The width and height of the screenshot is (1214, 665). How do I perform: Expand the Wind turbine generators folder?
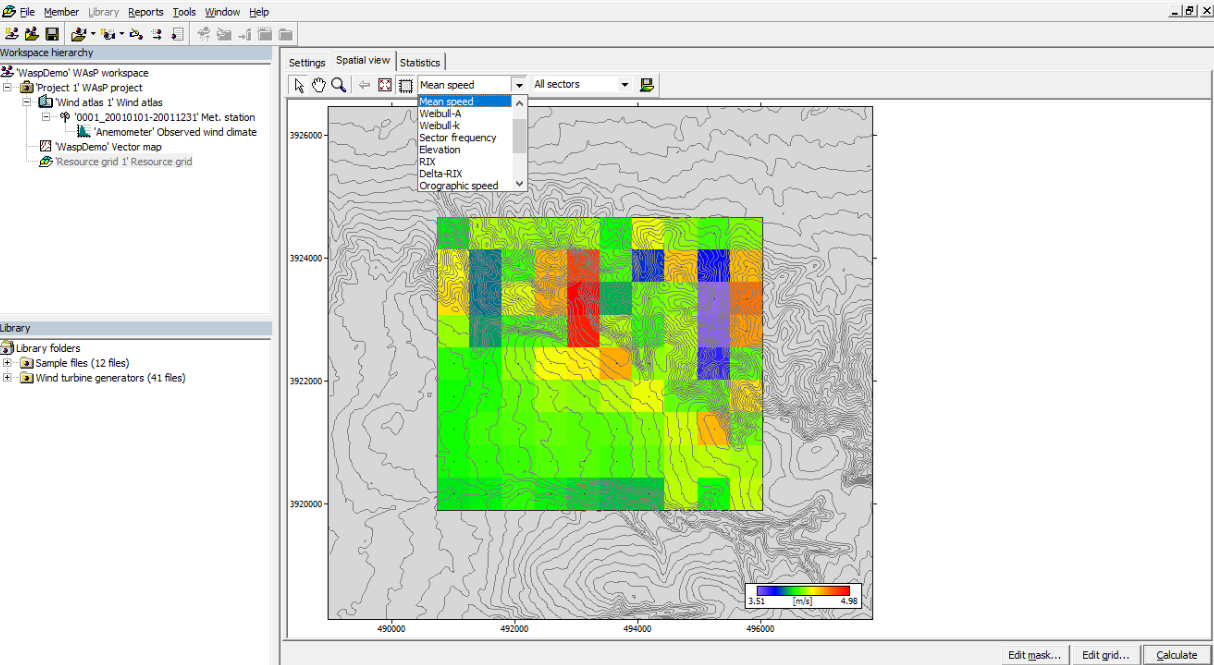pyautogui.click(x=8, y=378)
